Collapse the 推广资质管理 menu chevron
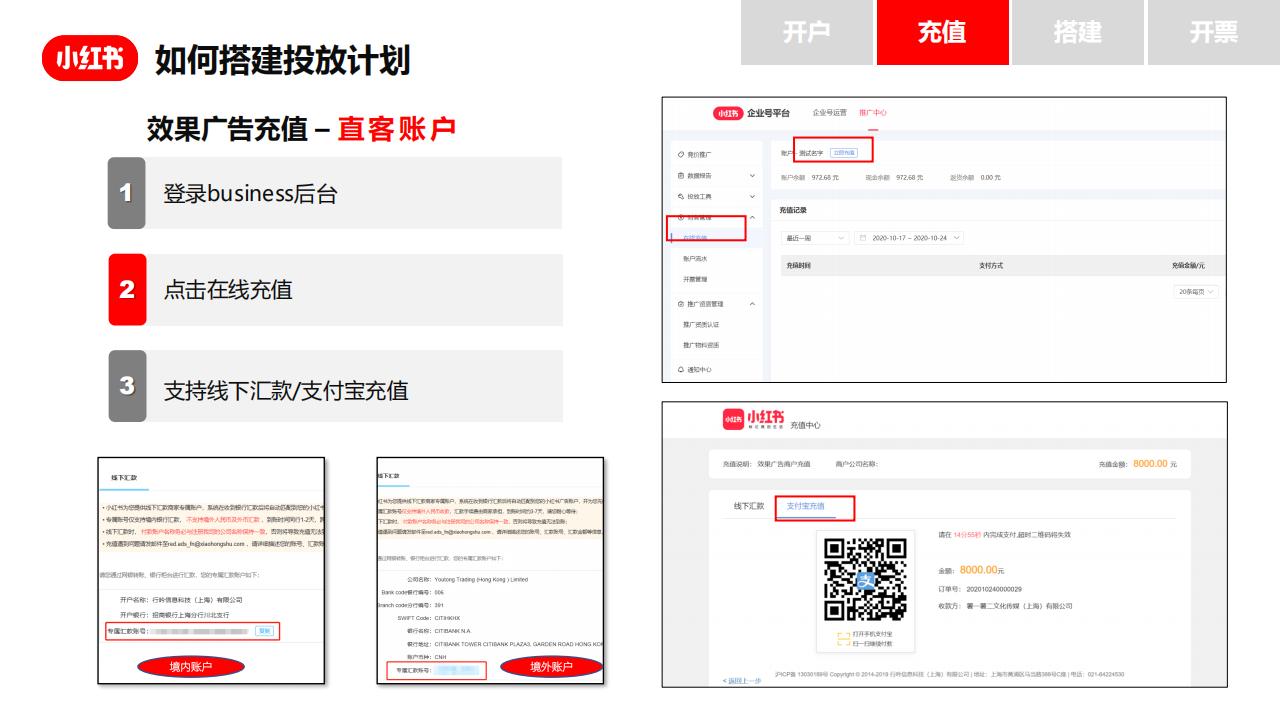The image size is (1280, 720). [x=752, y=304]
